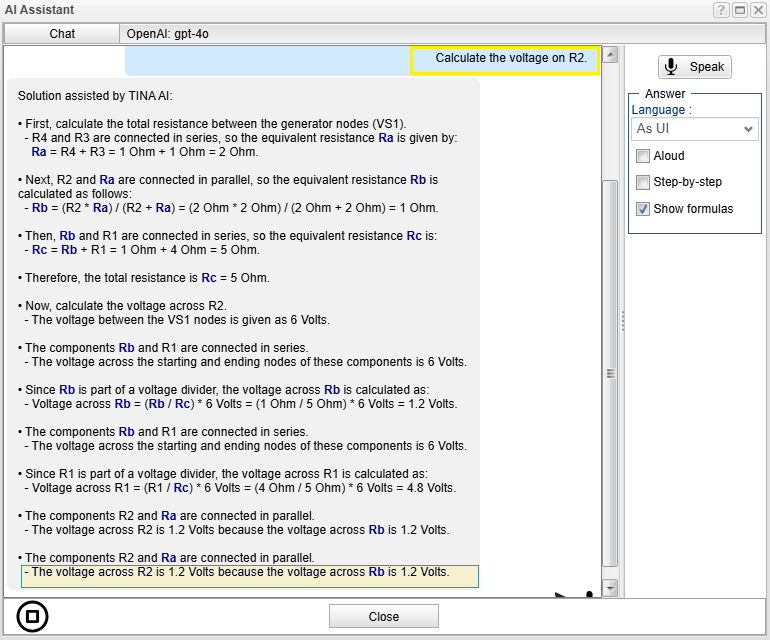
Task: Open the help question mark icon
Action: tap(721, 10)
